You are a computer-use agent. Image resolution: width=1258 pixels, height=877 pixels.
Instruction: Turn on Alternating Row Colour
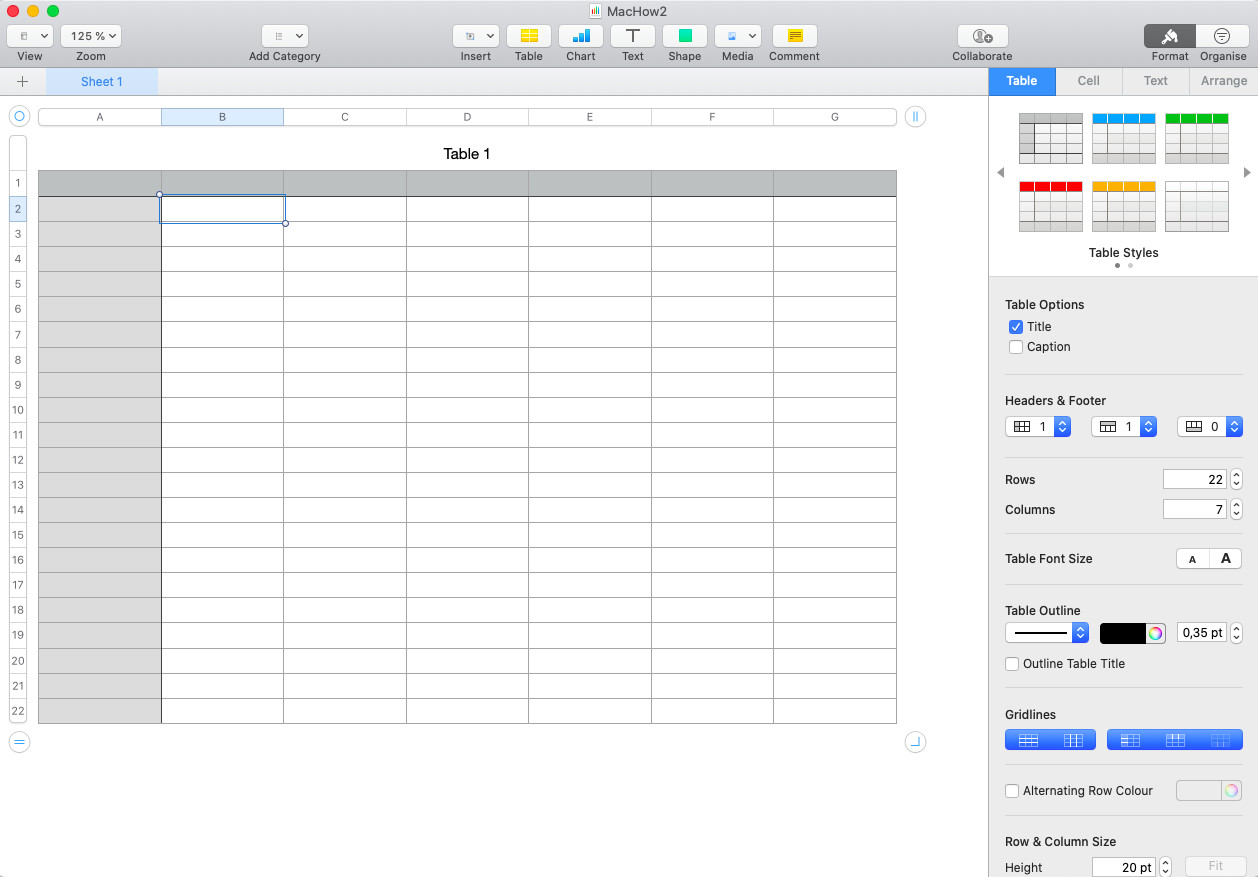[x=1011, y=790]
